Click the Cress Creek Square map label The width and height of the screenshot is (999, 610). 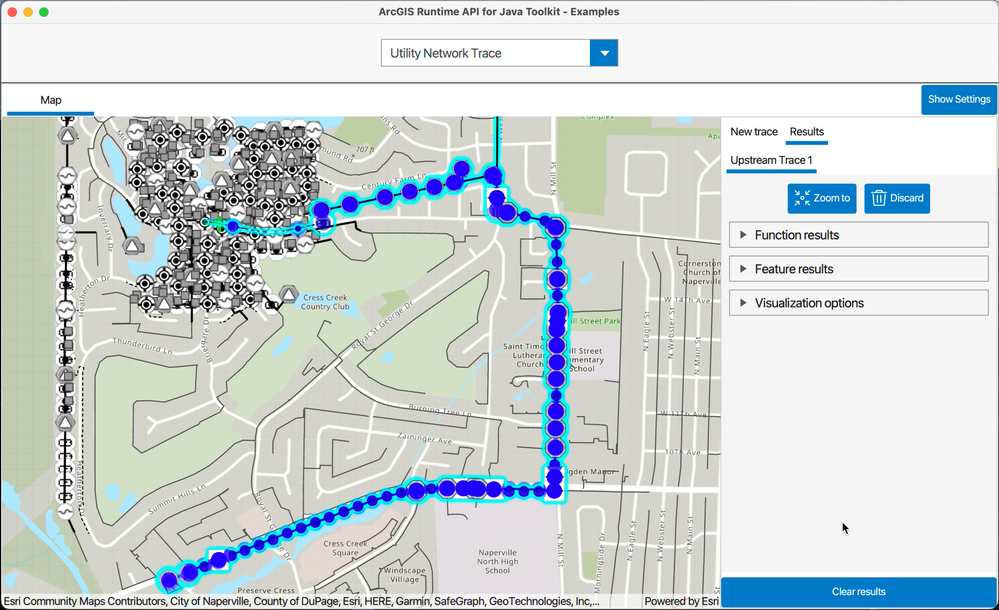click(x=345, y=548)
